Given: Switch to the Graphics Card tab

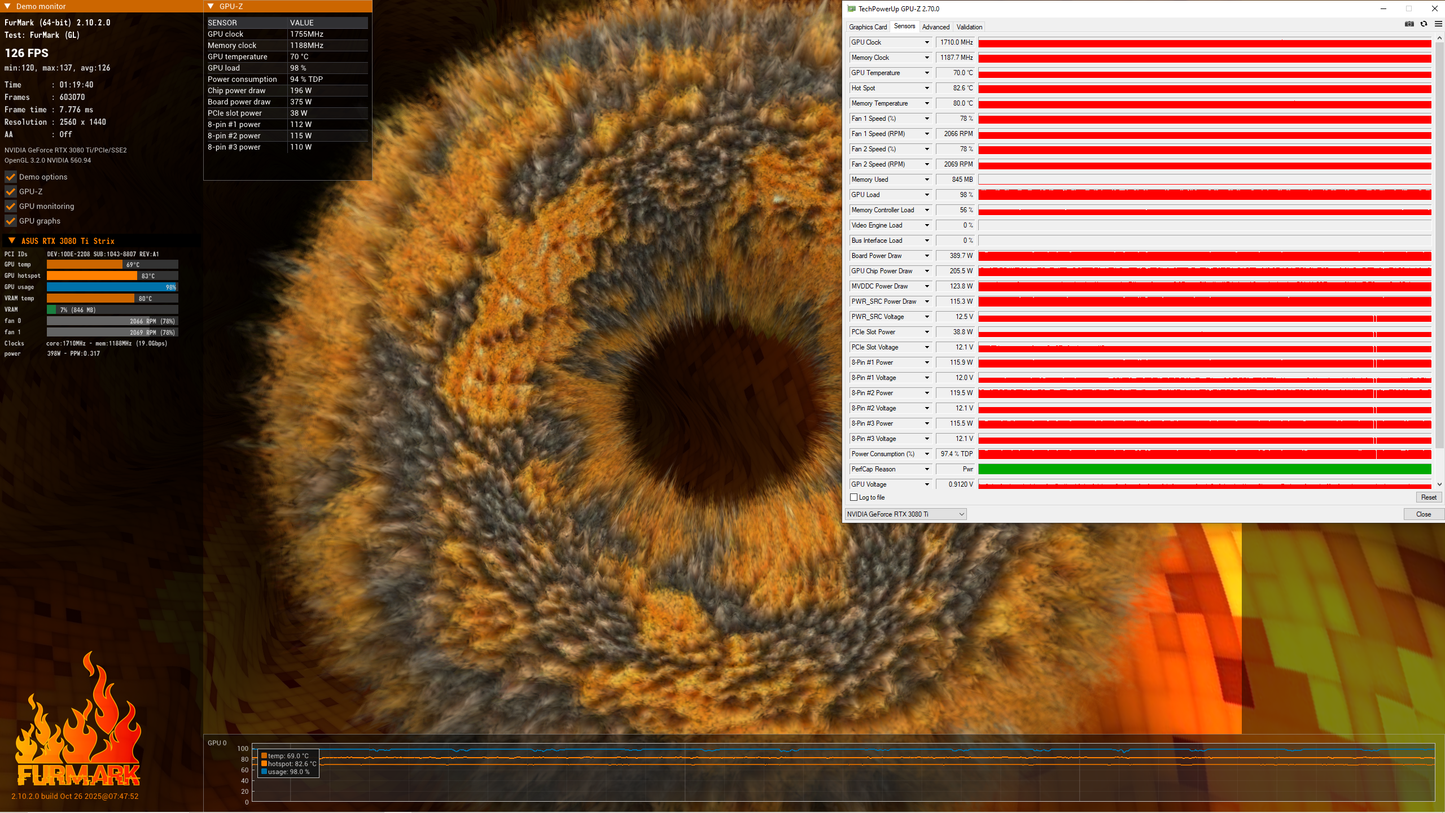Looking at the screenshot, I should 868,27.
